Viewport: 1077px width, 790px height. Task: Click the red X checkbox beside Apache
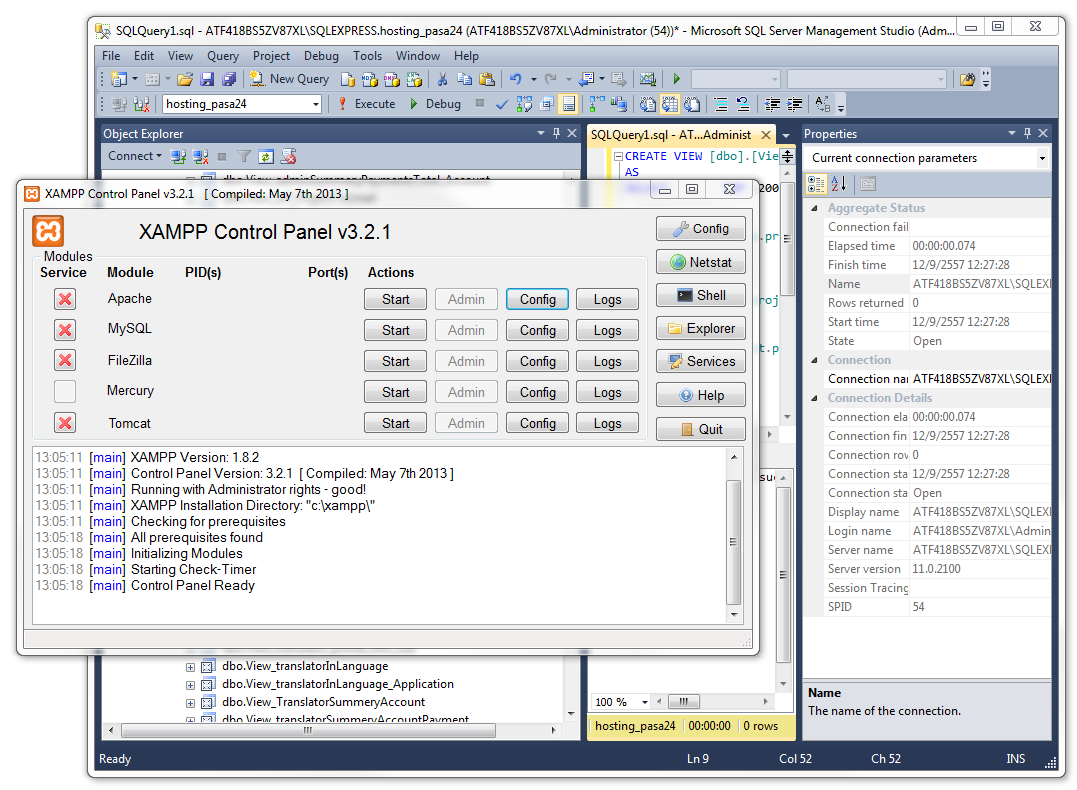pos(64,298)
